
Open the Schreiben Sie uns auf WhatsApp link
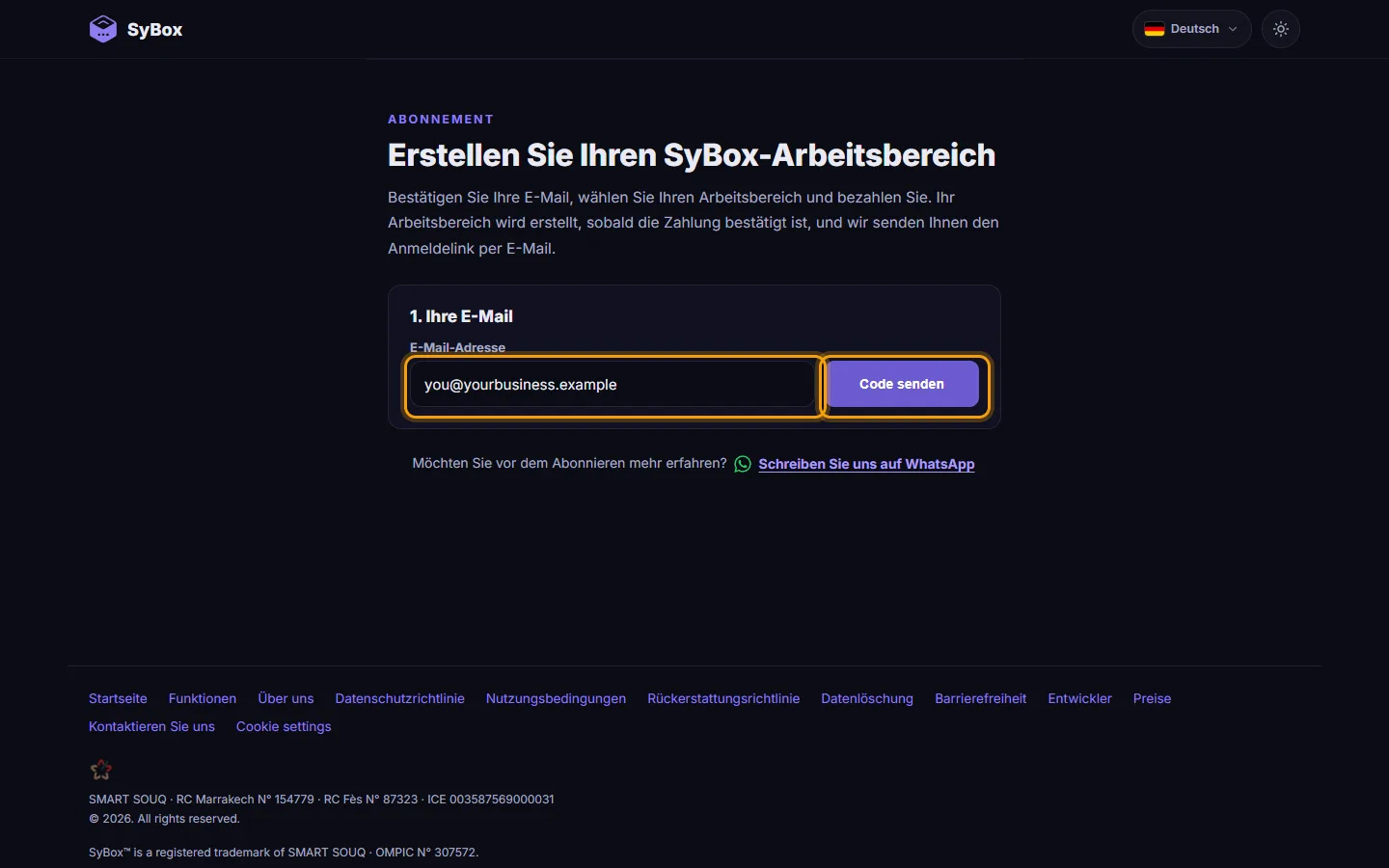coord(866,464)
